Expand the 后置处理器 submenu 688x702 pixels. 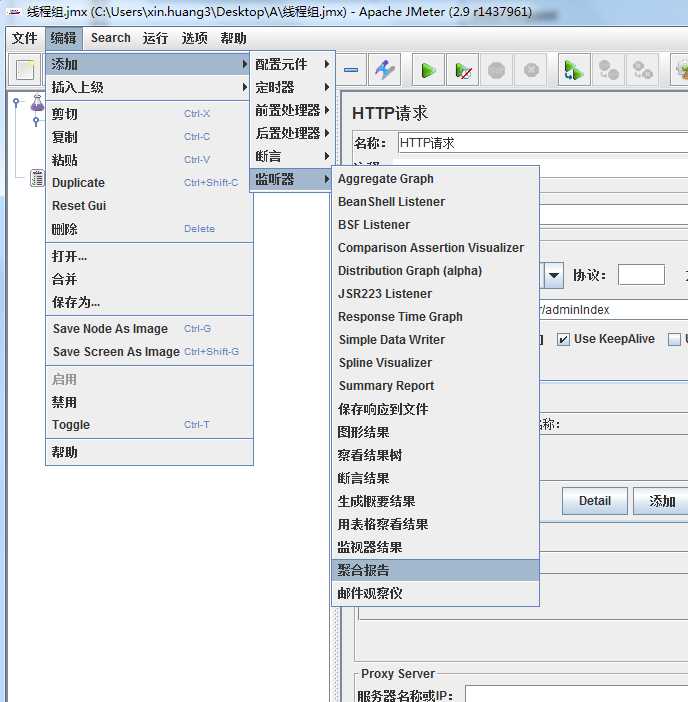pos(292,133)
